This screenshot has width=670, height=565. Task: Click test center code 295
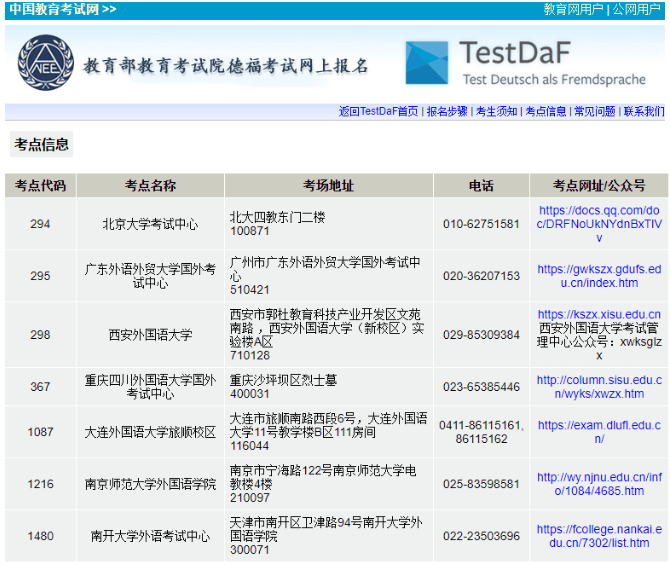coord(40,276)
